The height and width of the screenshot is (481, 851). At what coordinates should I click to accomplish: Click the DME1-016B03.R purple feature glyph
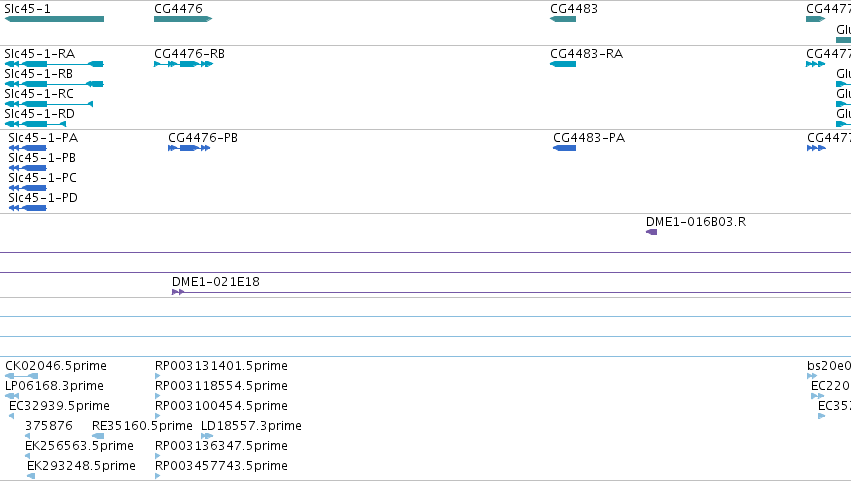[651, 232]
